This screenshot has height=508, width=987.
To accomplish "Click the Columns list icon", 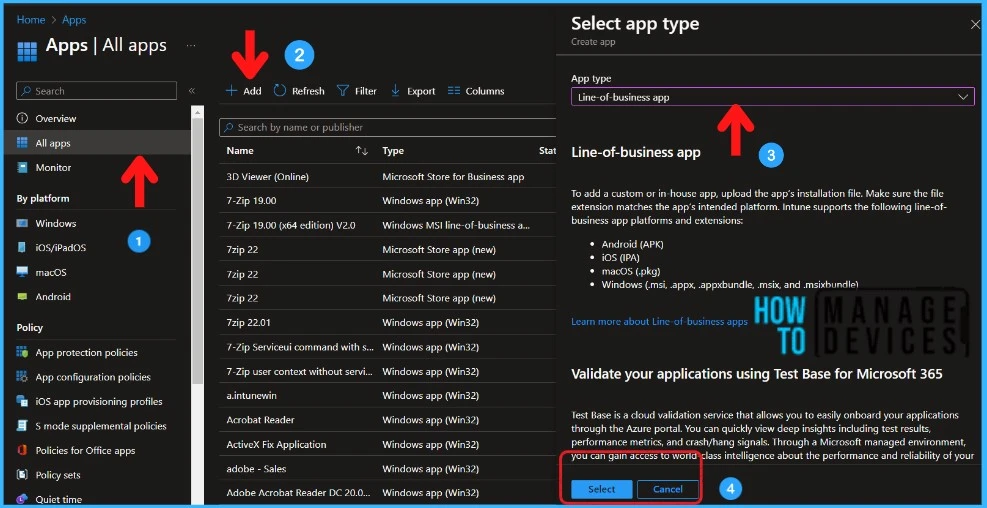I will 454,91.
